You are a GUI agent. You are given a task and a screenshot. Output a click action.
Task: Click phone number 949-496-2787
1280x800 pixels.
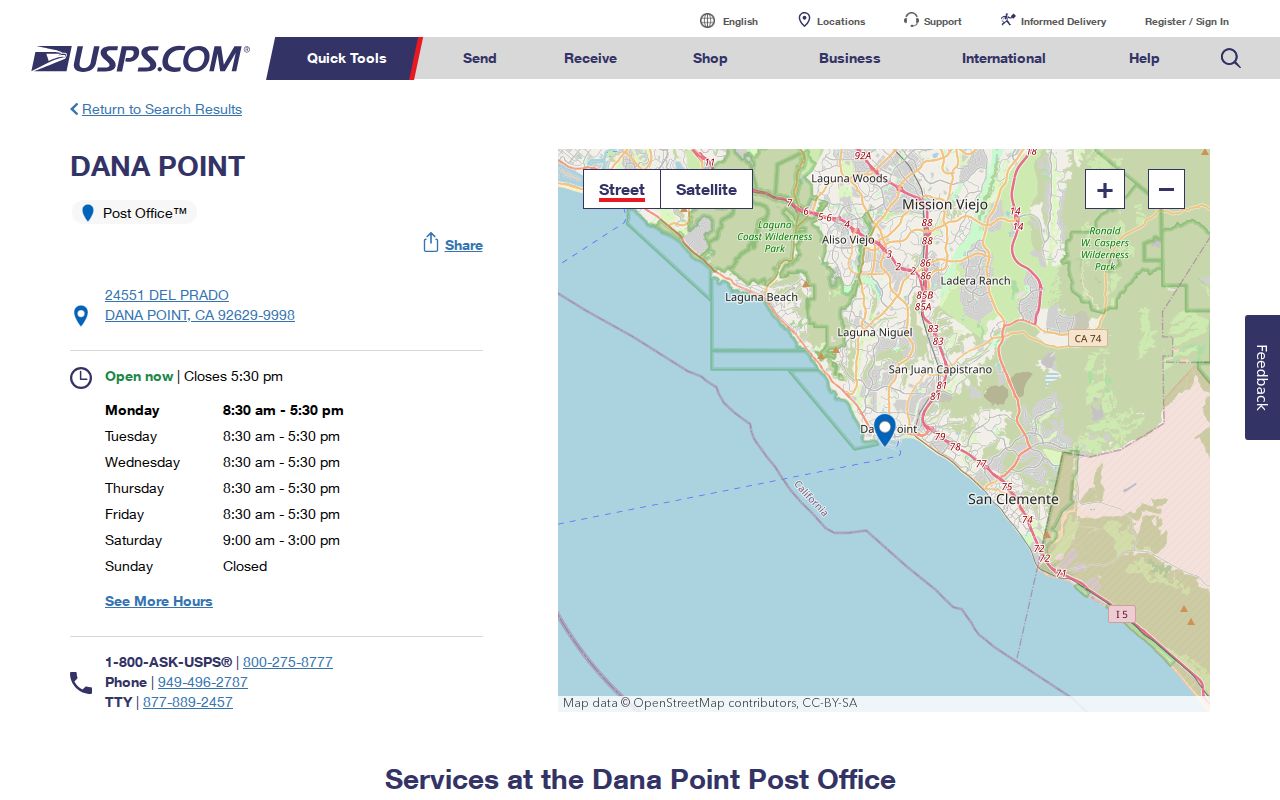(x=203, y=682)
